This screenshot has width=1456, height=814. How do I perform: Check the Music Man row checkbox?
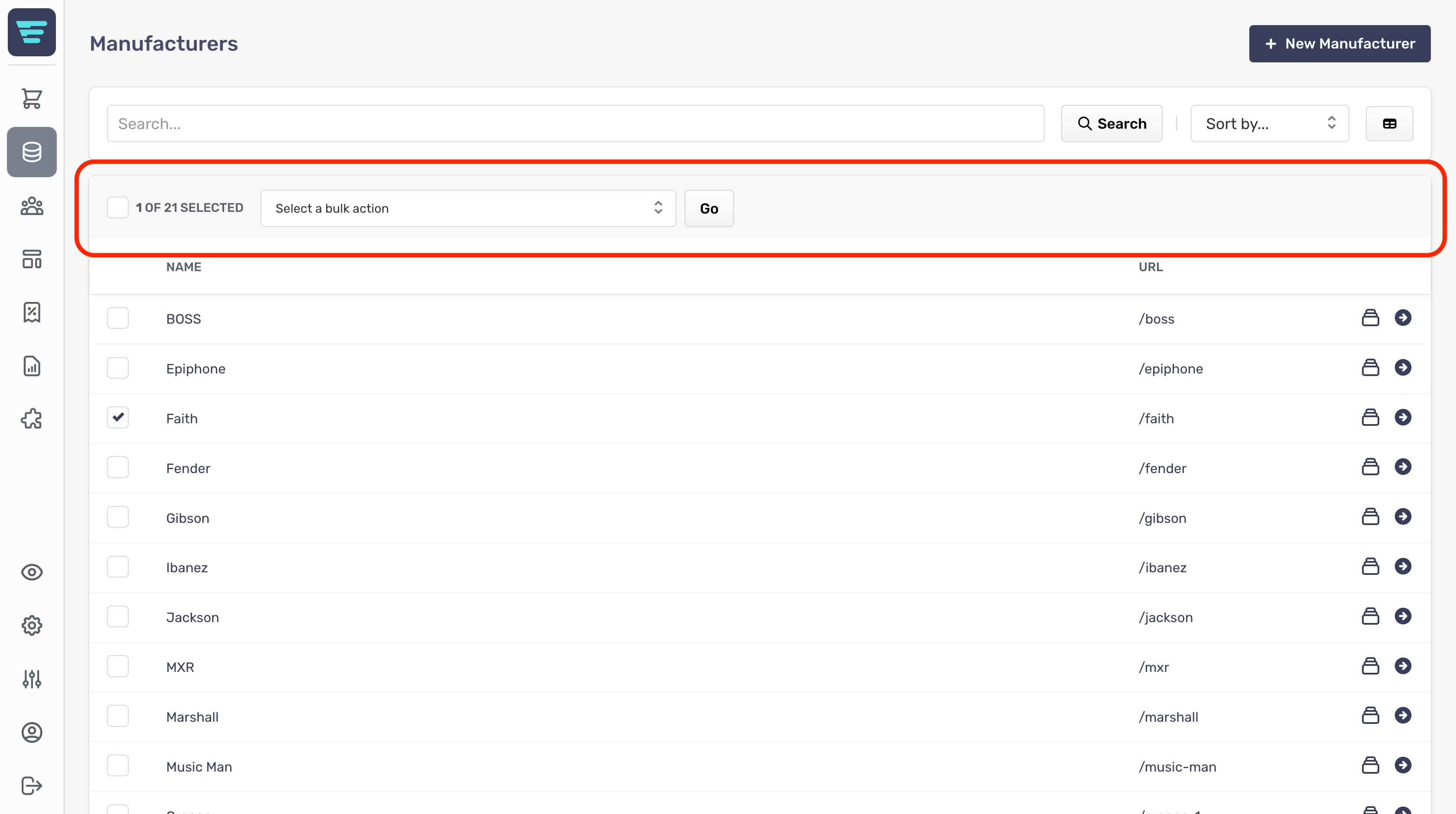(x=117, y=765)
